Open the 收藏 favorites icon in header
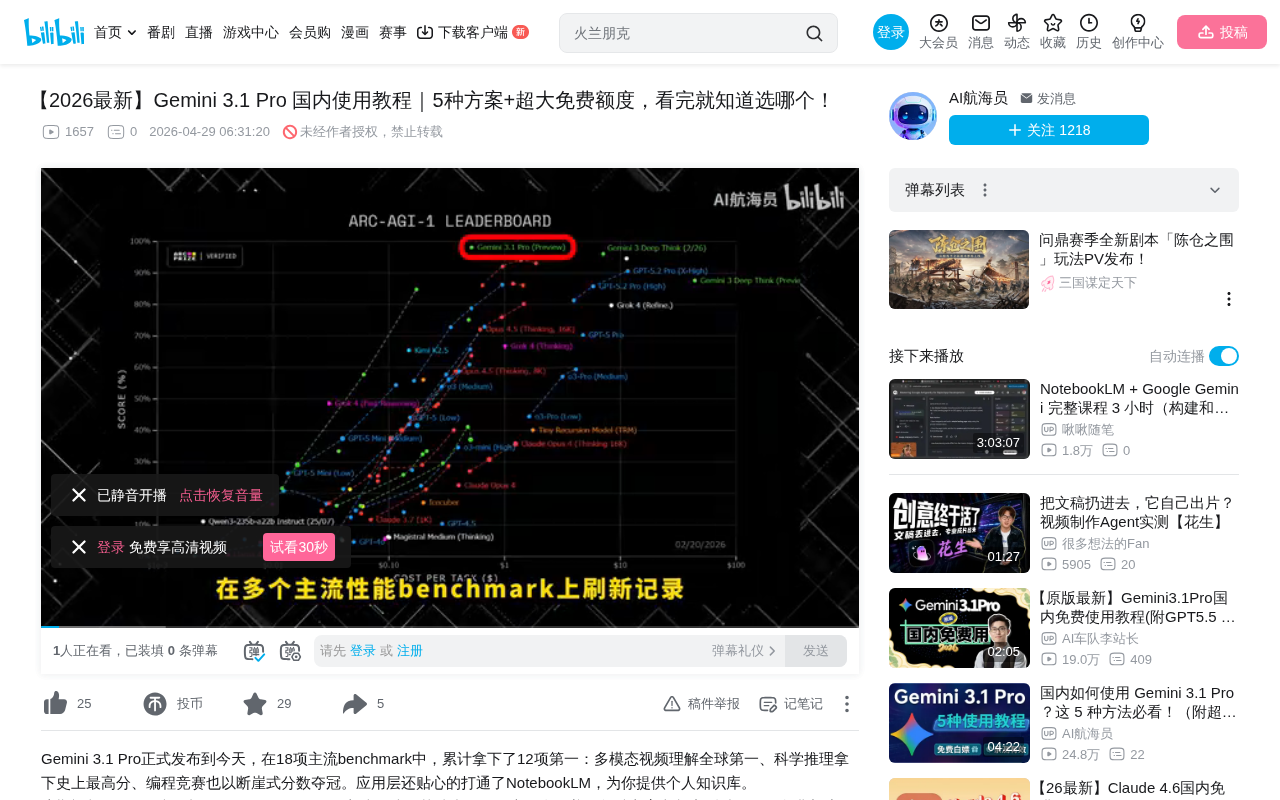The width and height of the screenshot is (1280, 800). 1053,32
